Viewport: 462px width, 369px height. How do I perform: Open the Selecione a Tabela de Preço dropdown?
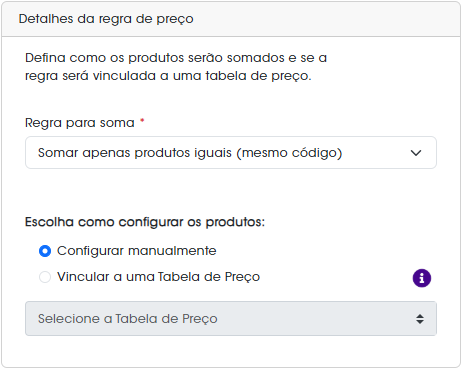(x=231, y=319)
